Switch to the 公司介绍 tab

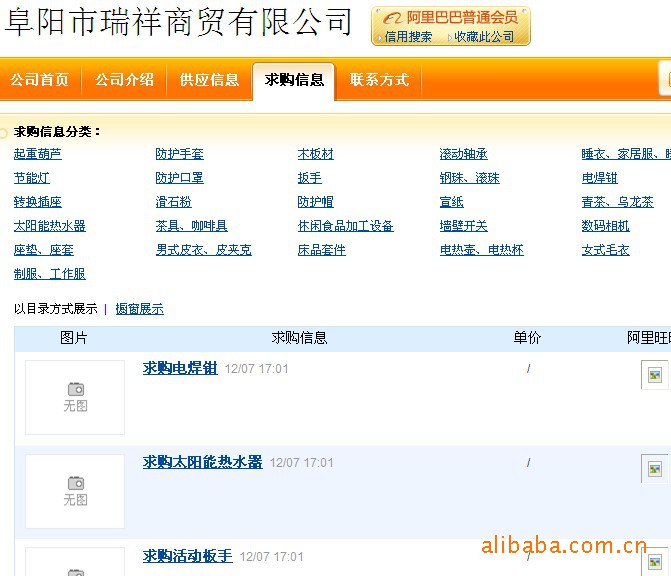[124, 80]
